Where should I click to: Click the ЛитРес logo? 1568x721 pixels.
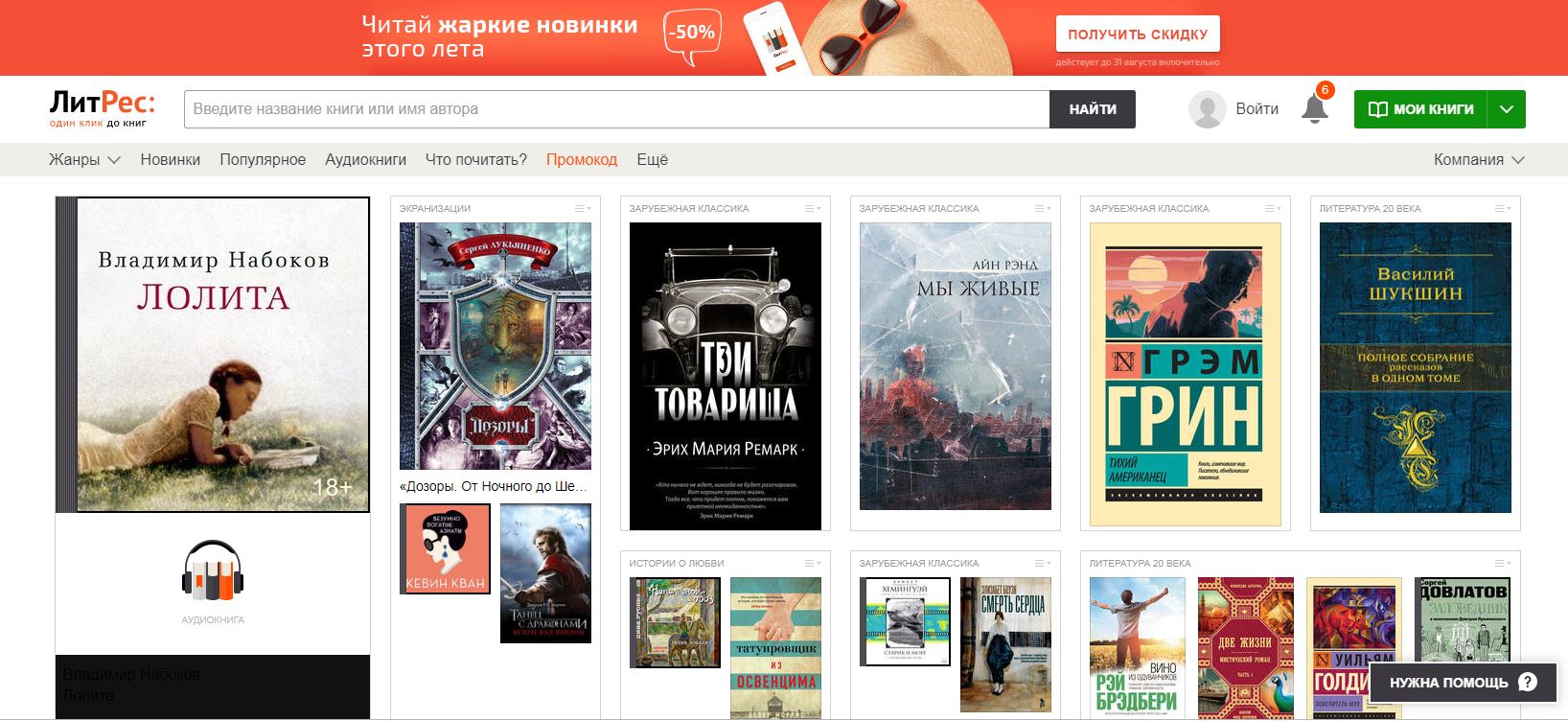(102, 109)
